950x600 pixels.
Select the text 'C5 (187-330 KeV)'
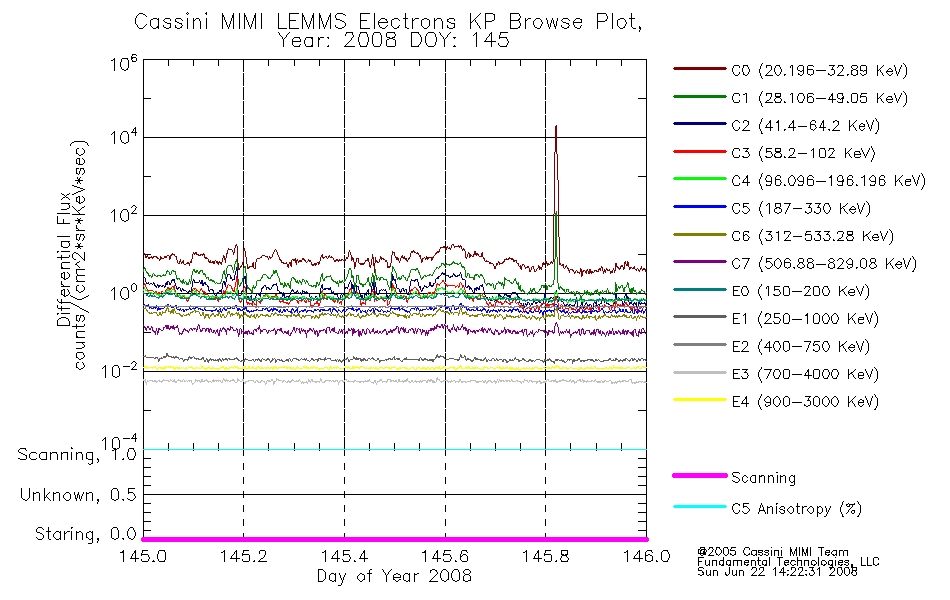[801, 208]
